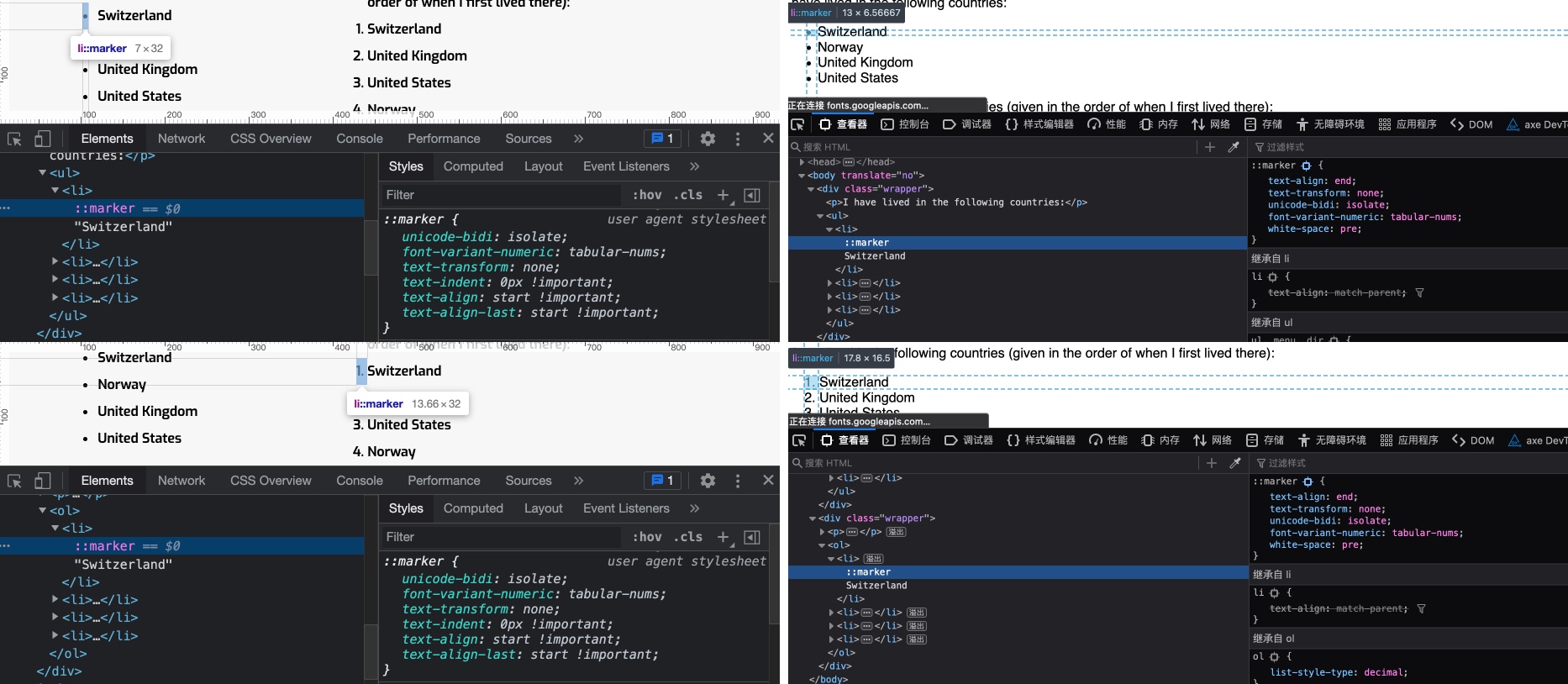
Task: Open the Computed tab in the top Chrome DevTools
Action: (473, 166)
